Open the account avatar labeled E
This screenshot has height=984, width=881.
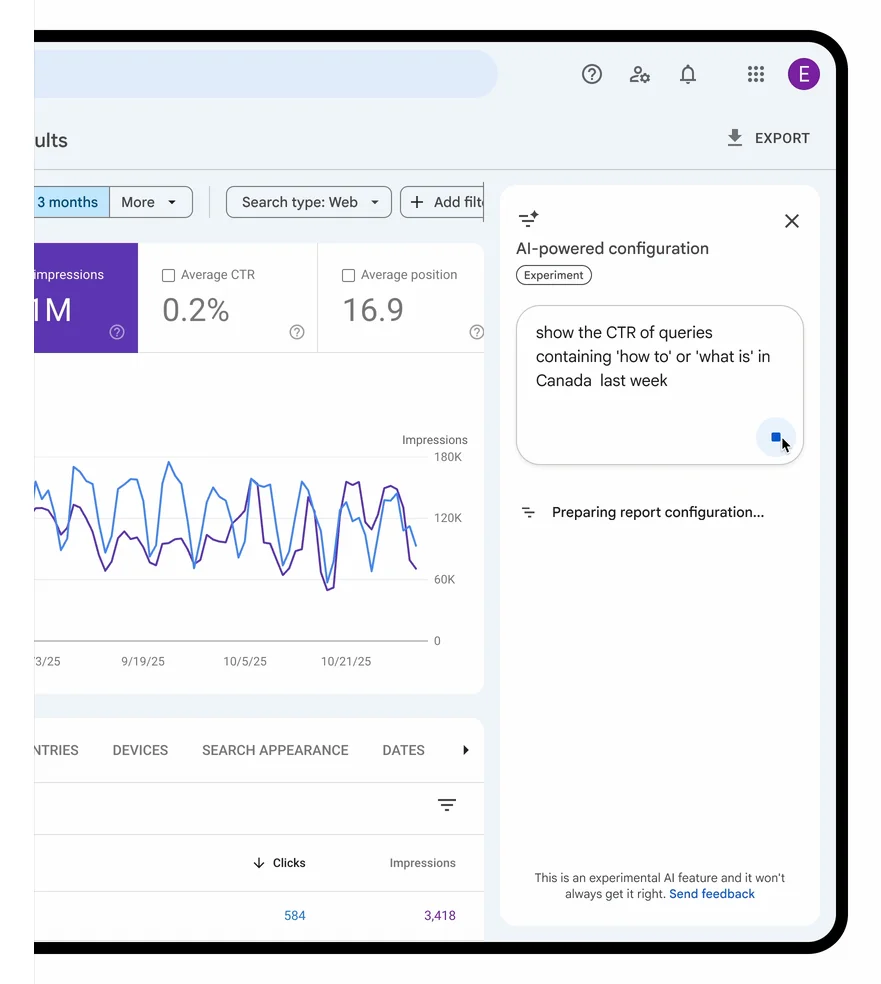point(803,74)
